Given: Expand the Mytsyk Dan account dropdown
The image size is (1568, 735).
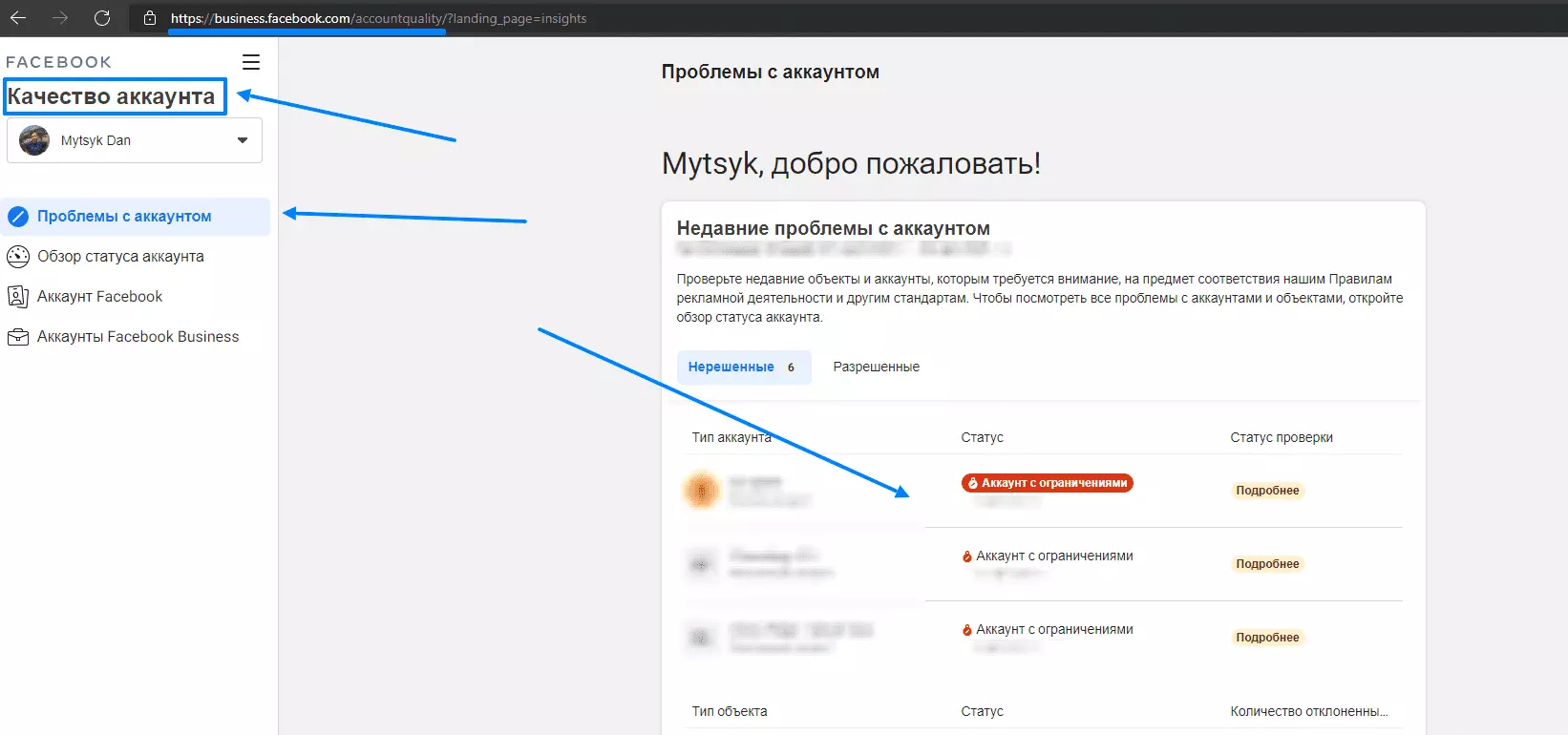Looking at the screenshot, I should pos(135,140).
